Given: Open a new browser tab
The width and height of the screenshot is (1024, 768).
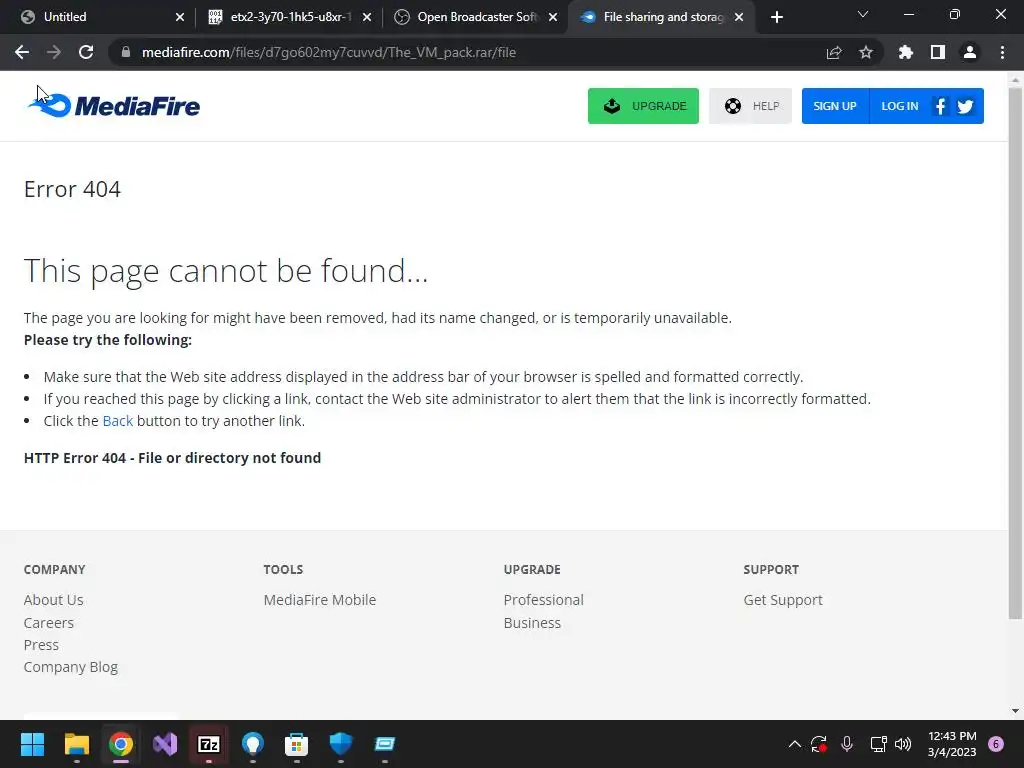Looking at the screenshot, I should click(x=776, y=17).
